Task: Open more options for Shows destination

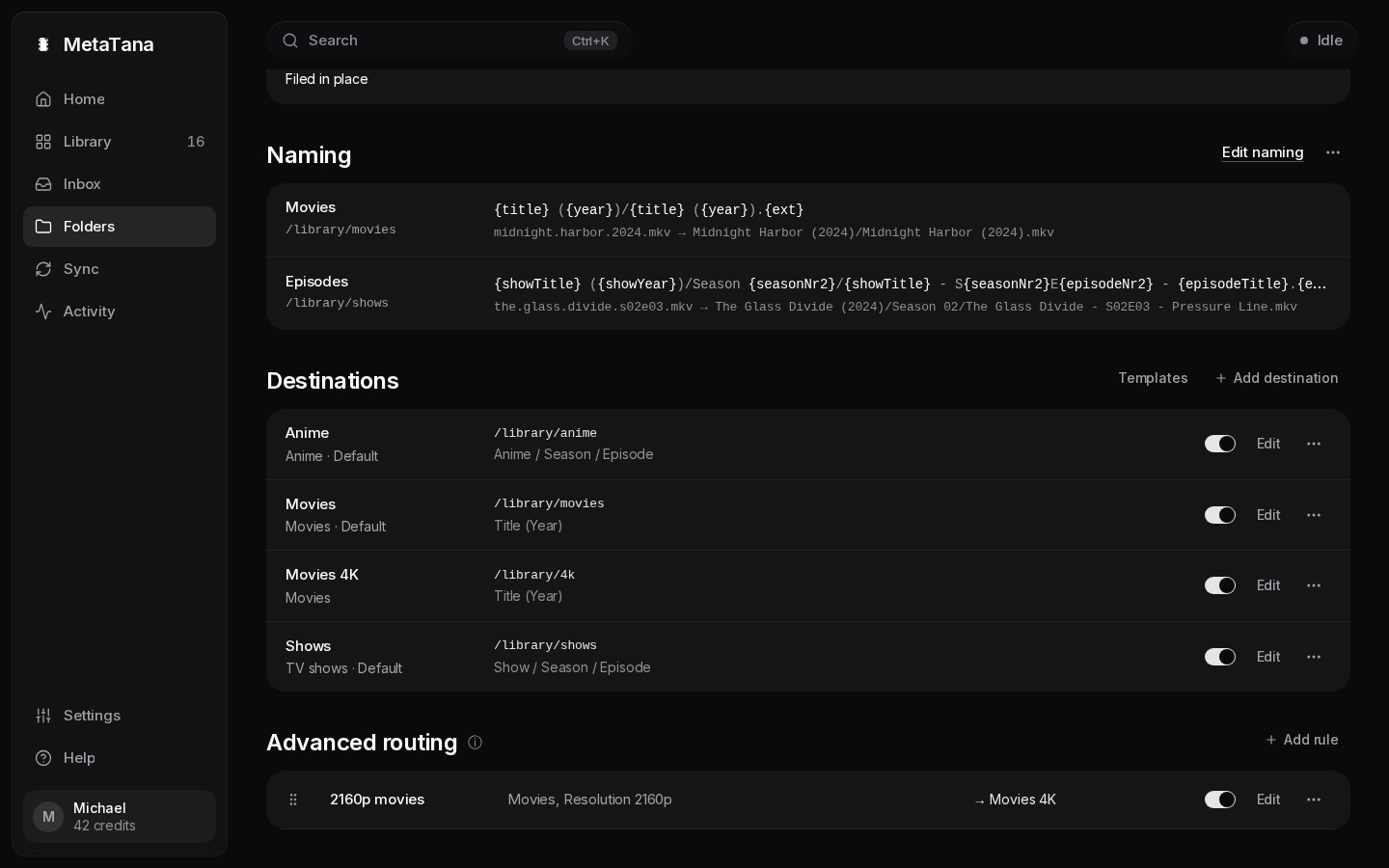Action: [1314, 657]
